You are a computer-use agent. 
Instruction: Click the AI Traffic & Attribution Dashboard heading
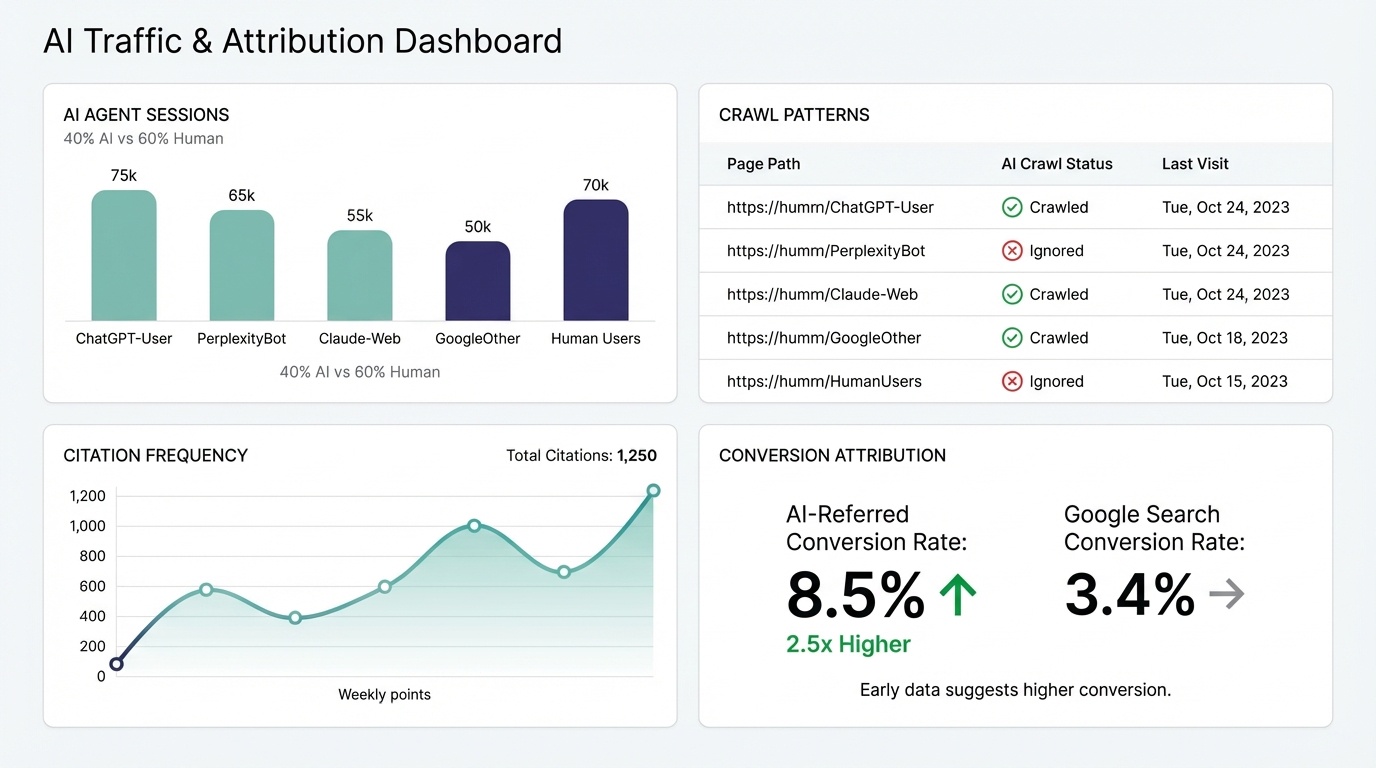[303, 41]
